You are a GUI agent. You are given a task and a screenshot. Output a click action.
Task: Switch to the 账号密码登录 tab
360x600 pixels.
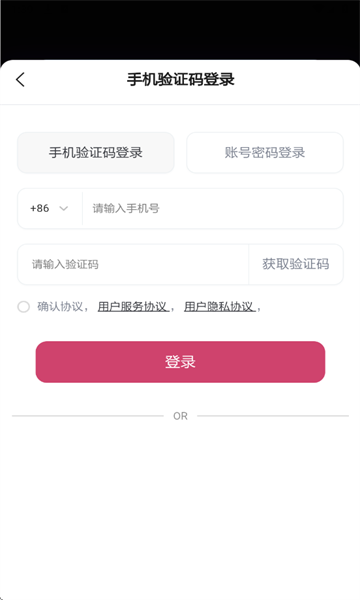point(265,153)
